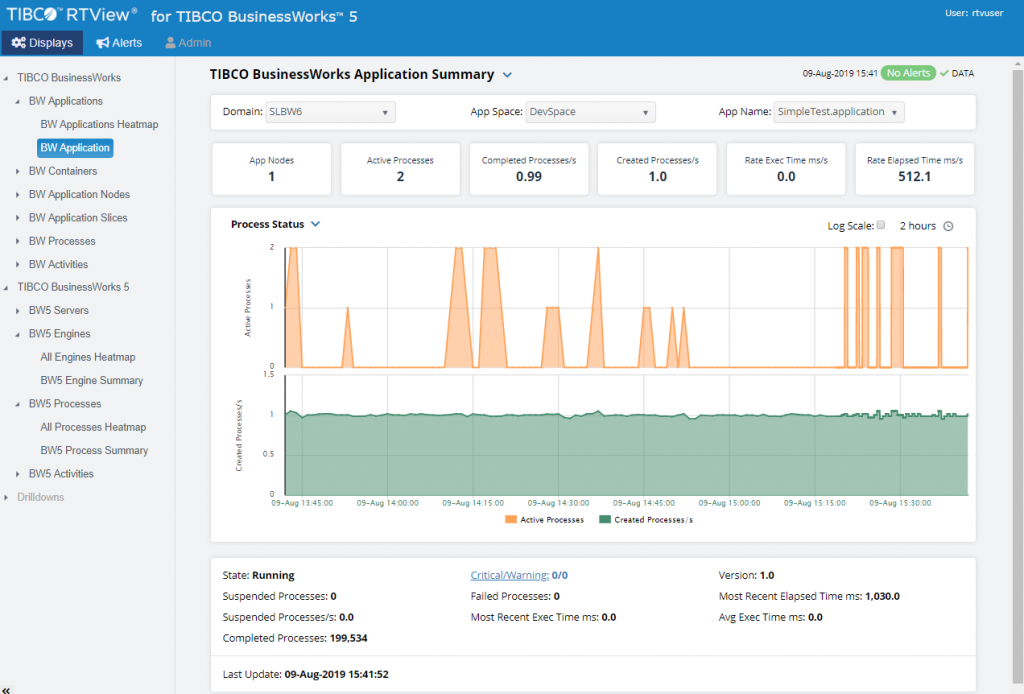Image resolution: width=1024 pixels, height=694 pixels.
Task: Click the Completed Processes/s metric card
Action: click(x=528, y=169)
